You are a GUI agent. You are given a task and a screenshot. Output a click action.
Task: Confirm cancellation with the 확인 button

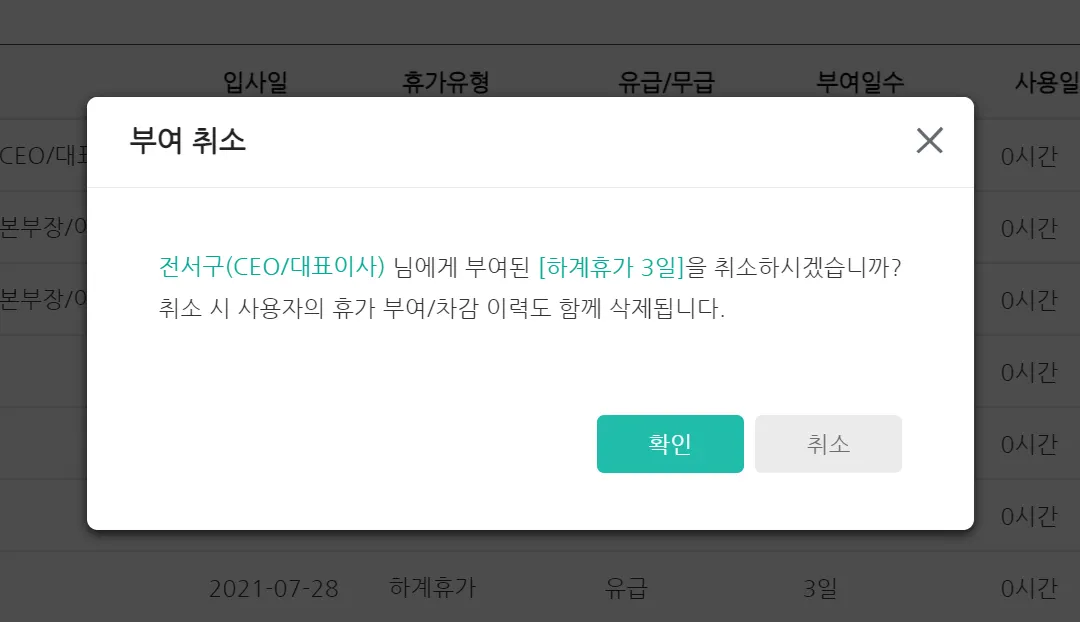point(670,444)
